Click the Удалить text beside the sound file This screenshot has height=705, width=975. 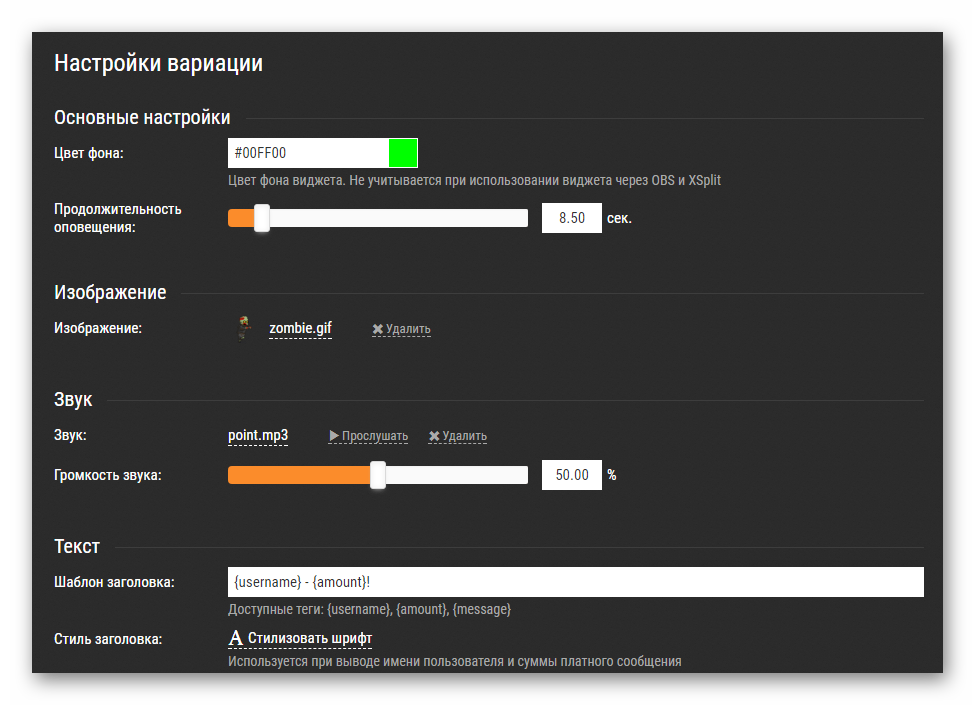[465, 436]
